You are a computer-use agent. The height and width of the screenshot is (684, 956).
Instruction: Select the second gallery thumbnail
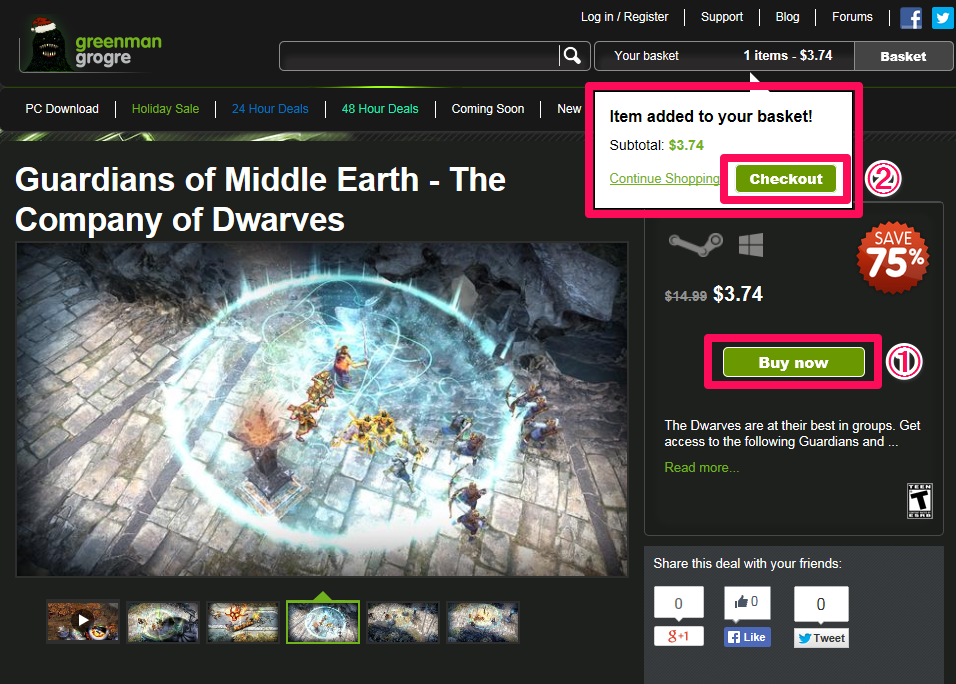(x=163, y=621)
